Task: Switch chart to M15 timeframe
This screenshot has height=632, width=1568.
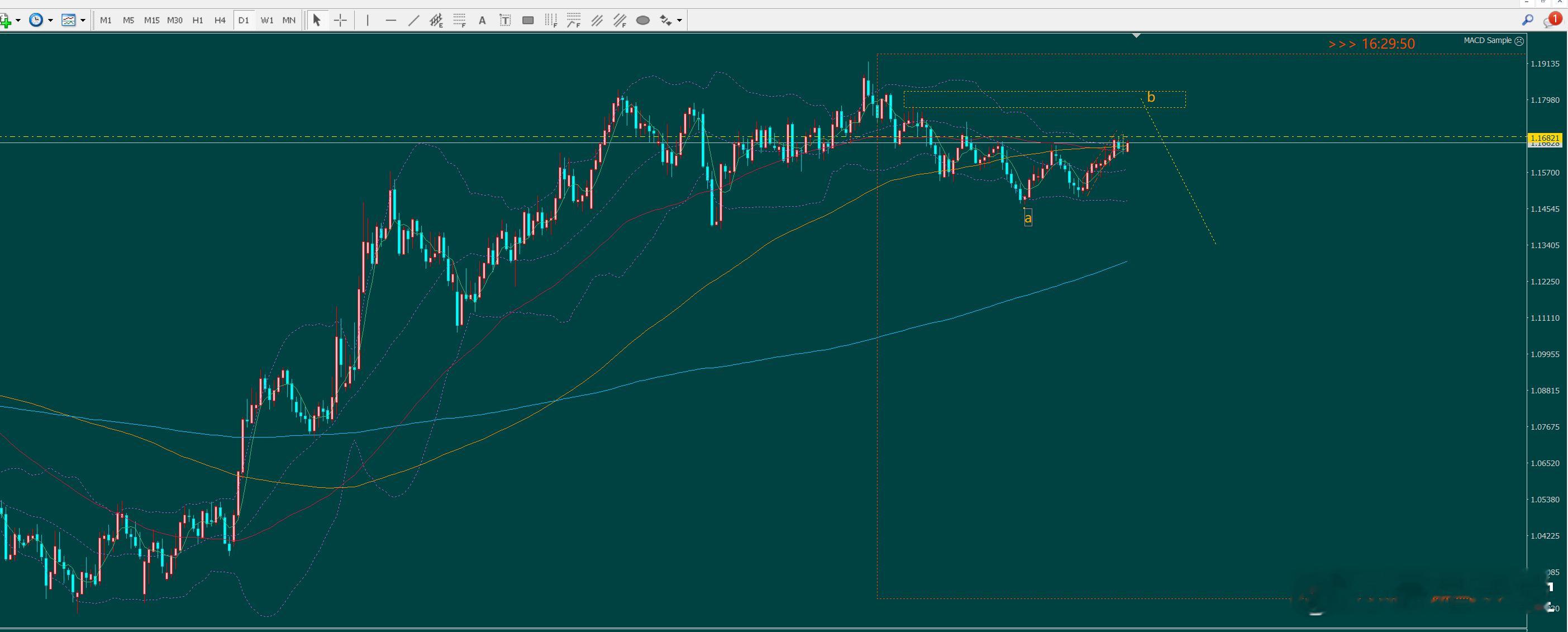Action: click(x=151, y=20)
